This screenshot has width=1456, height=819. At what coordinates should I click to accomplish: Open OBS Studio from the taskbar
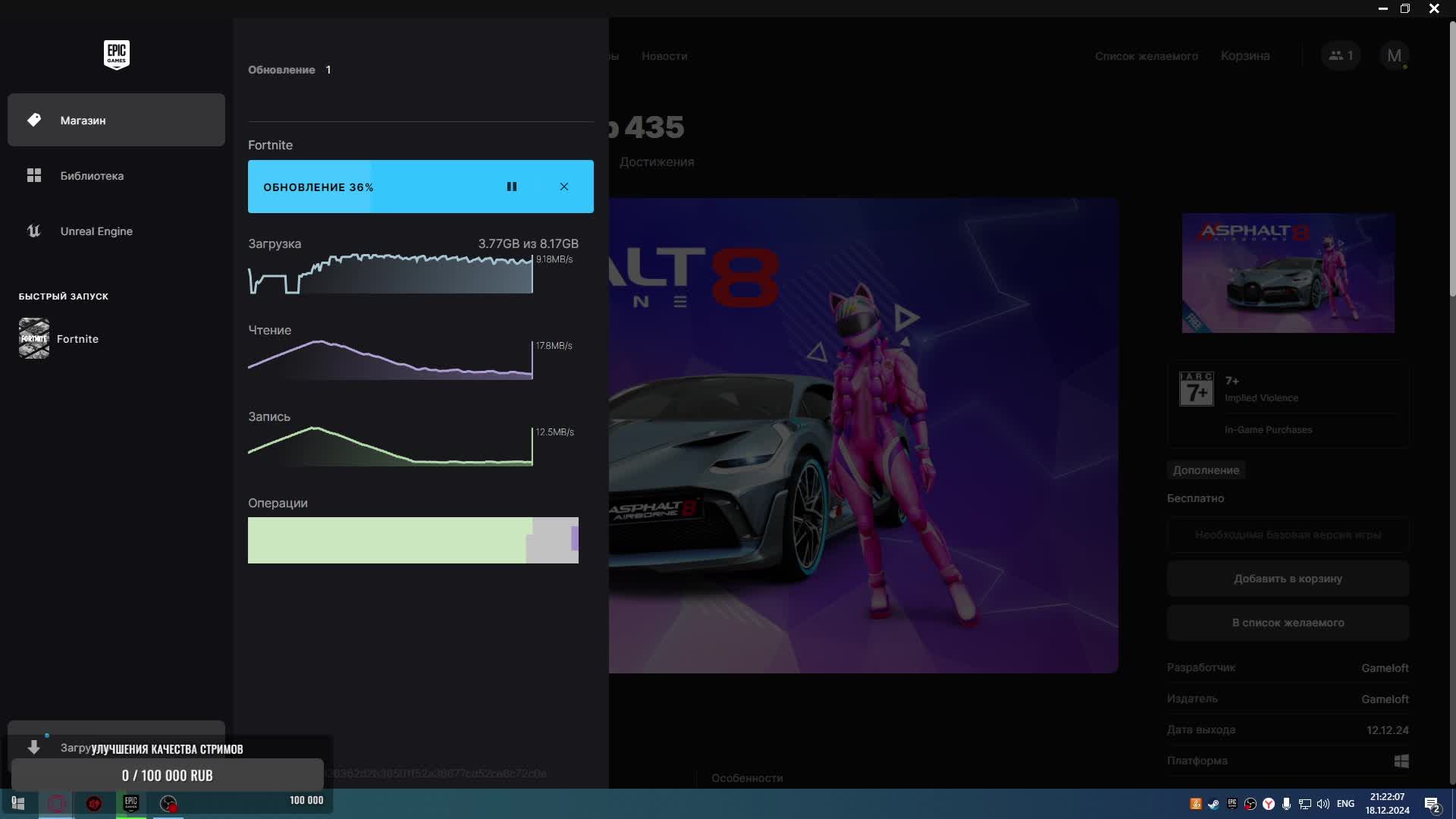[168, 804]
